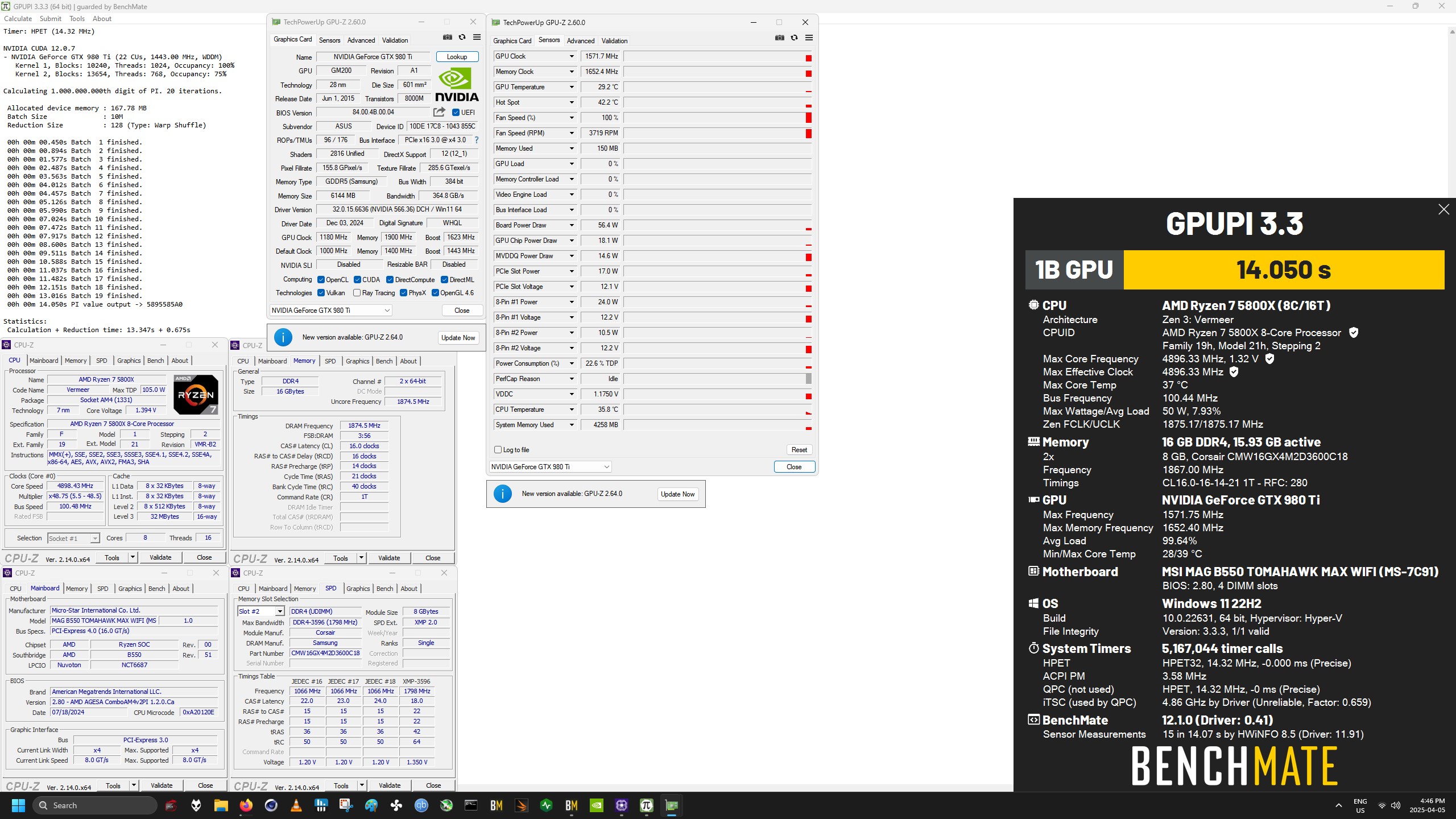This screenshot has height=819, width=1456.
Task: Expand the Fan Speed (RPM) sensor dropdown
Action: [572, 133]
